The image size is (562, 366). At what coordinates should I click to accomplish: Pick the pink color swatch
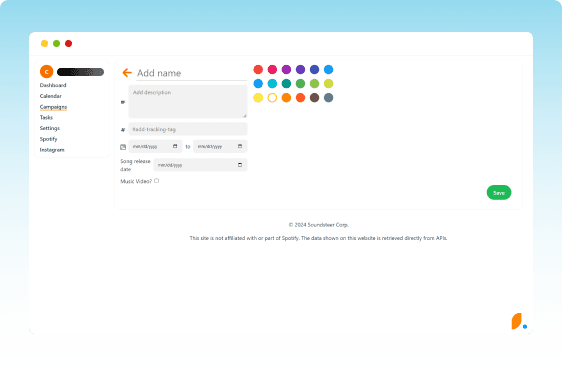[x=272, y=69]
